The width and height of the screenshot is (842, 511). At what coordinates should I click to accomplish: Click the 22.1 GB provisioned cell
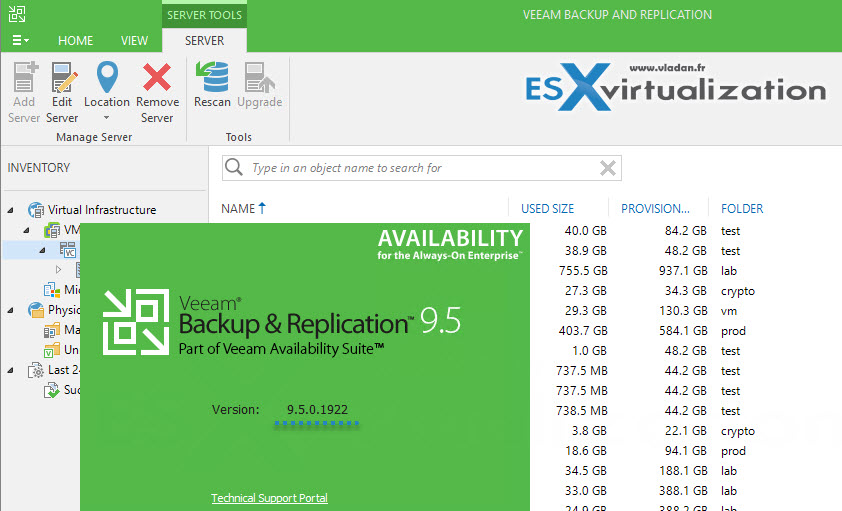click(686, 431)
